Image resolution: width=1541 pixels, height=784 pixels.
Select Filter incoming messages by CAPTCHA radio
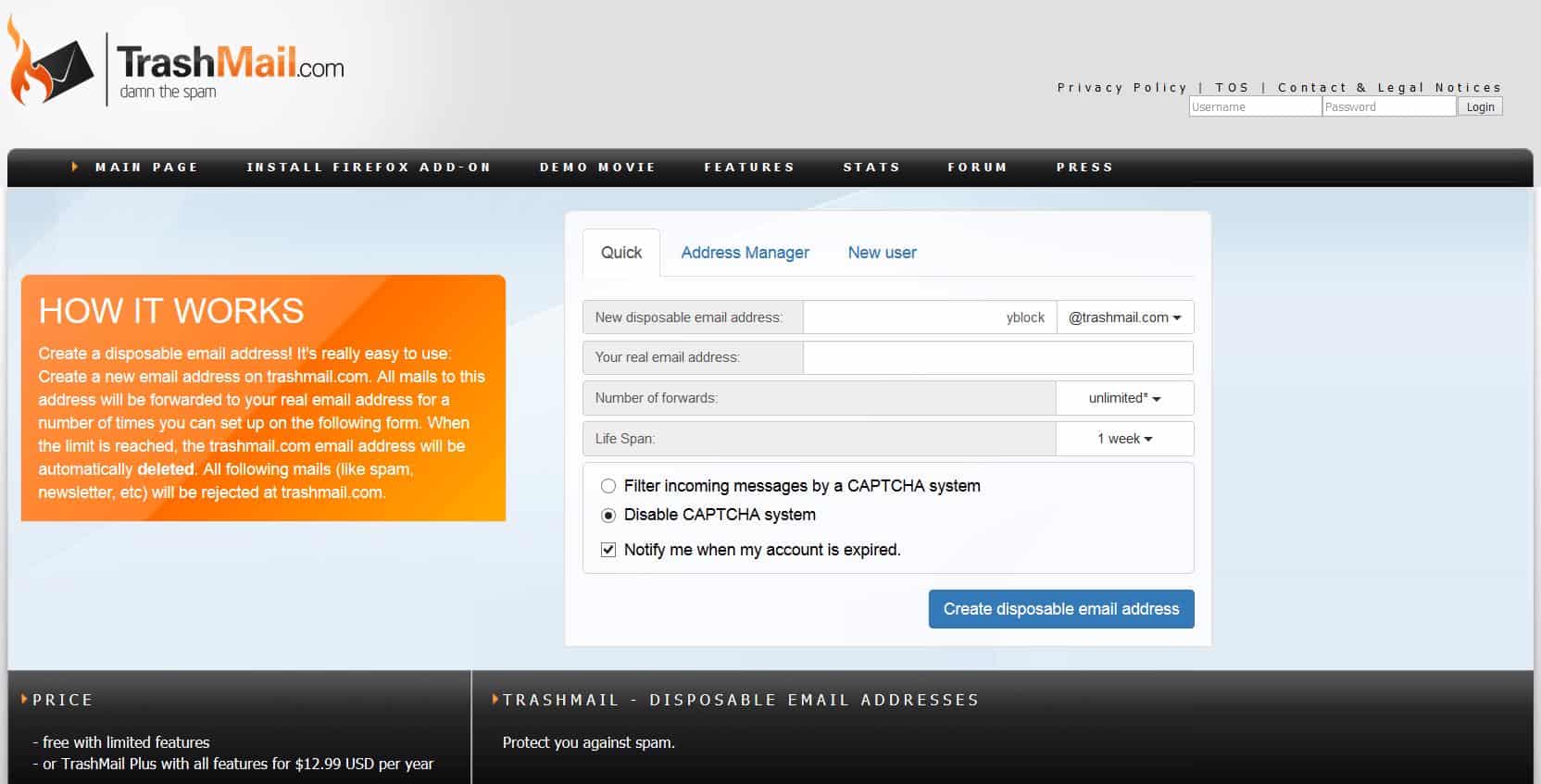click(x=608, y=486)
